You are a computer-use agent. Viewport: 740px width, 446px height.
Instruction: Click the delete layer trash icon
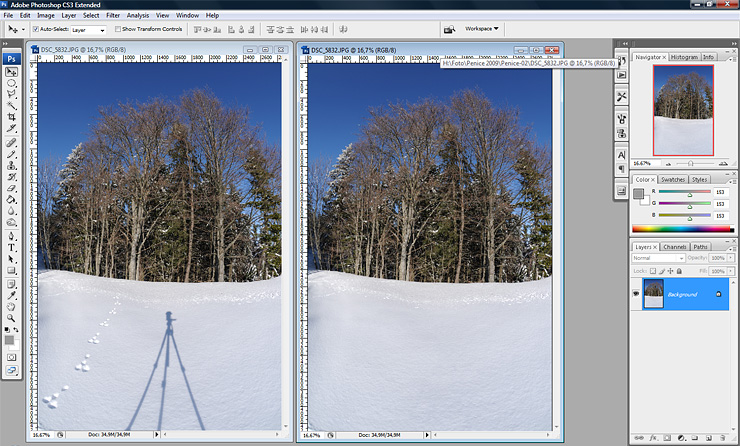click(722, 438)
